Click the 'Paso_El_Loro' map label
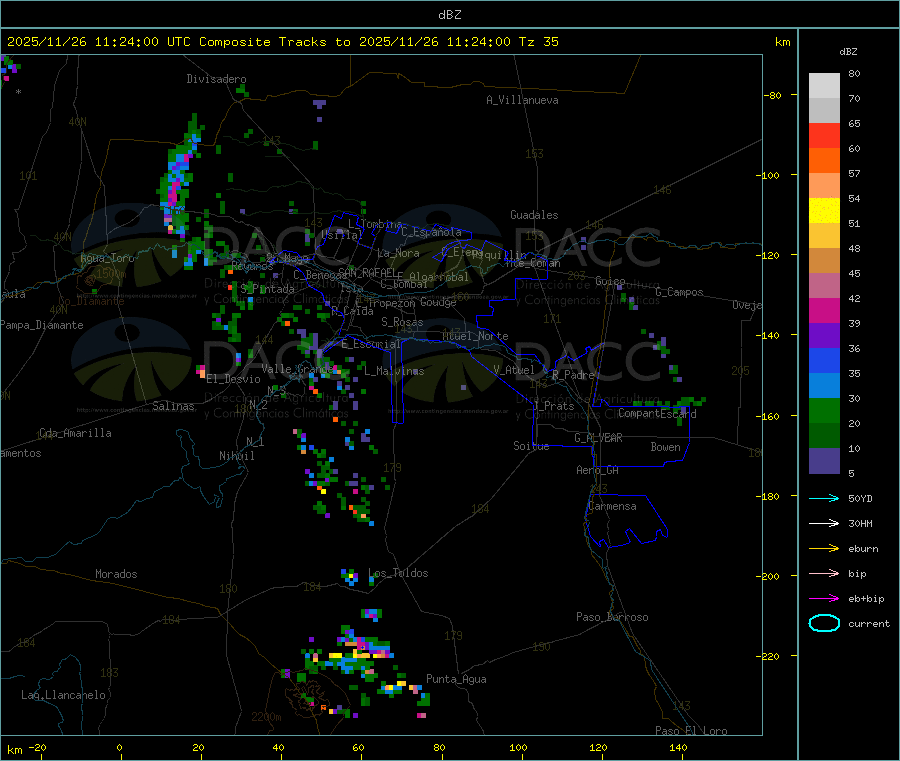This screenshot has width=900, height=761. pos(691,731)
